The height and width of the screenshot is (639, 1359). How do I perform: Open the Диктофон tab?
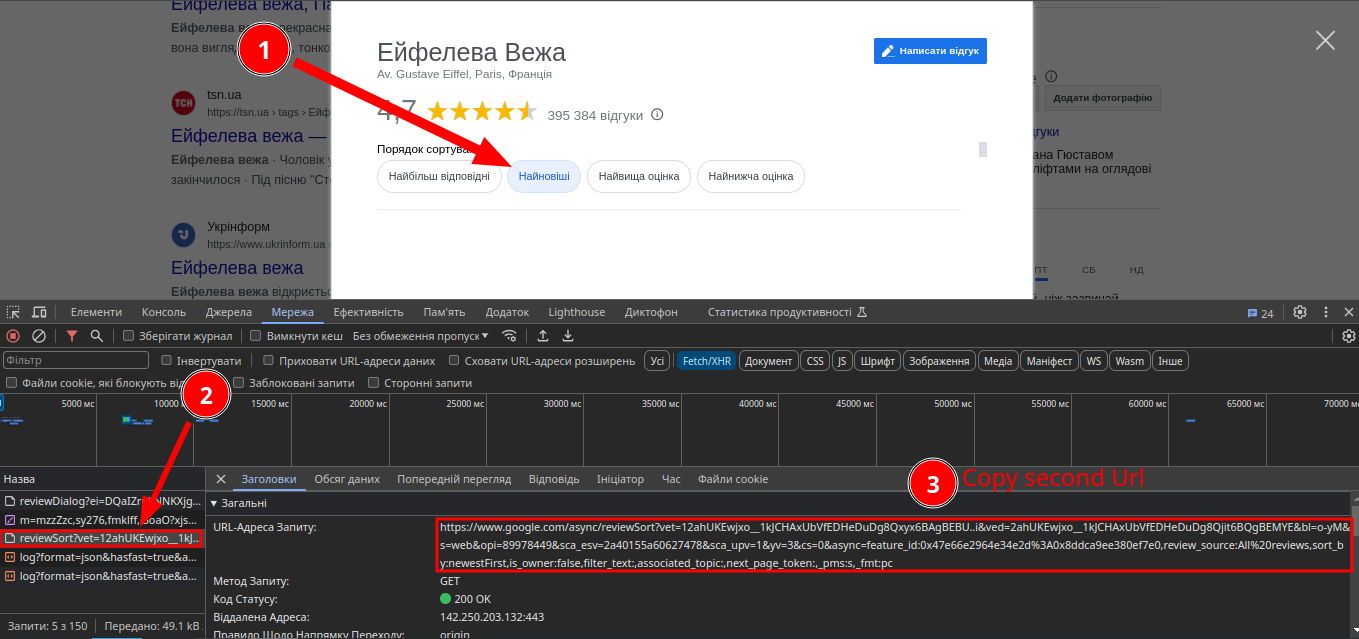651,312
